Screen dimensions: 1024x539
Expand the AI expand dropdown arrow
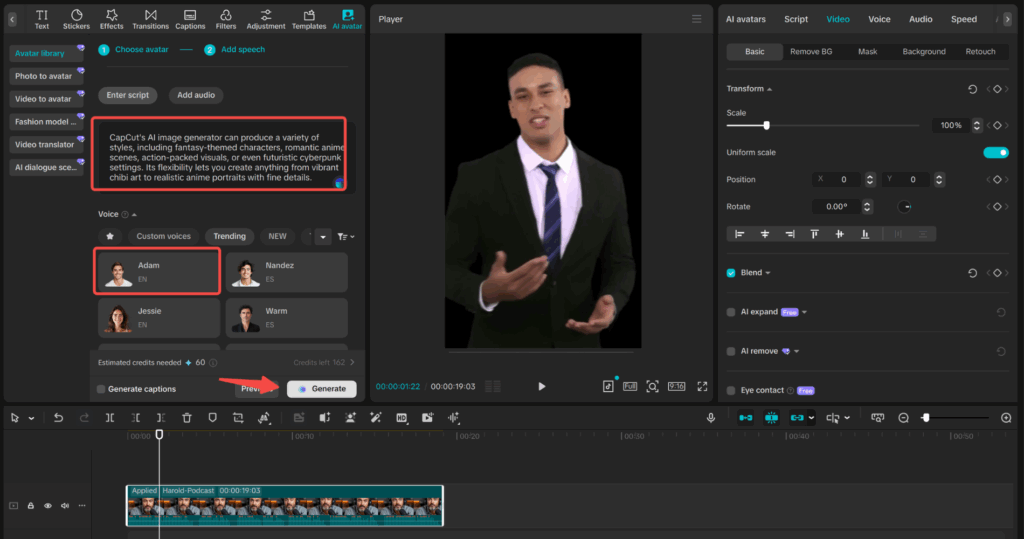pos(805,312)
